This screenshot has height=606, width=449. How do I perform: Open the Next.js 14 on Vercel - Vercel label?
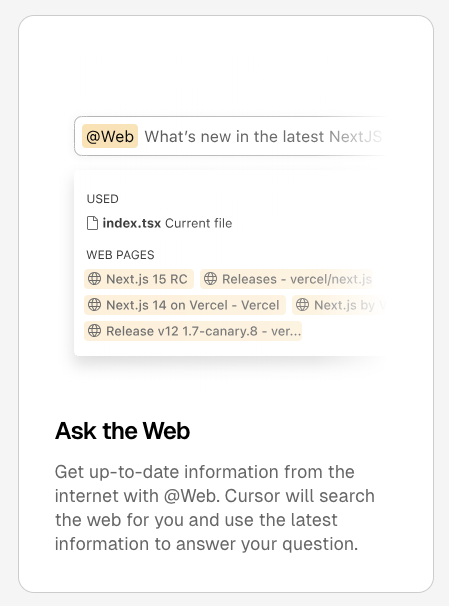192,305
